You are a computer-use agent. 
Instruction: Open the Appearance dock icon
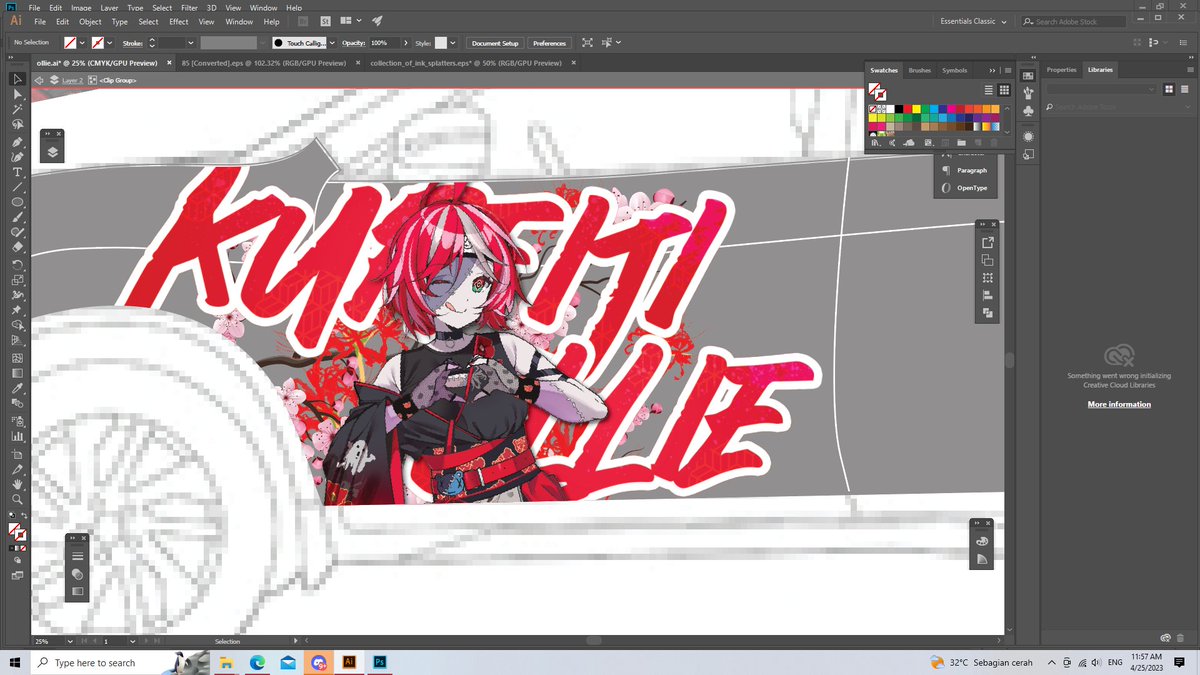(1029, 136)
